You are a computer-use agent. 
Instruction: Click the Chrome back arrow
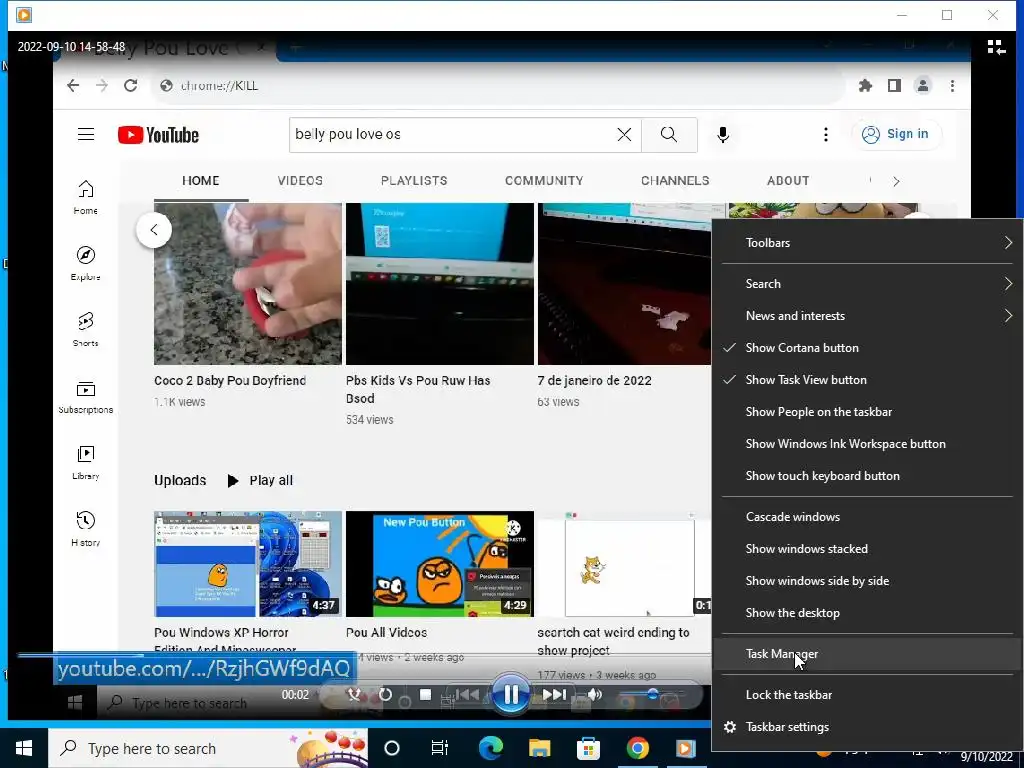(73, 86)
